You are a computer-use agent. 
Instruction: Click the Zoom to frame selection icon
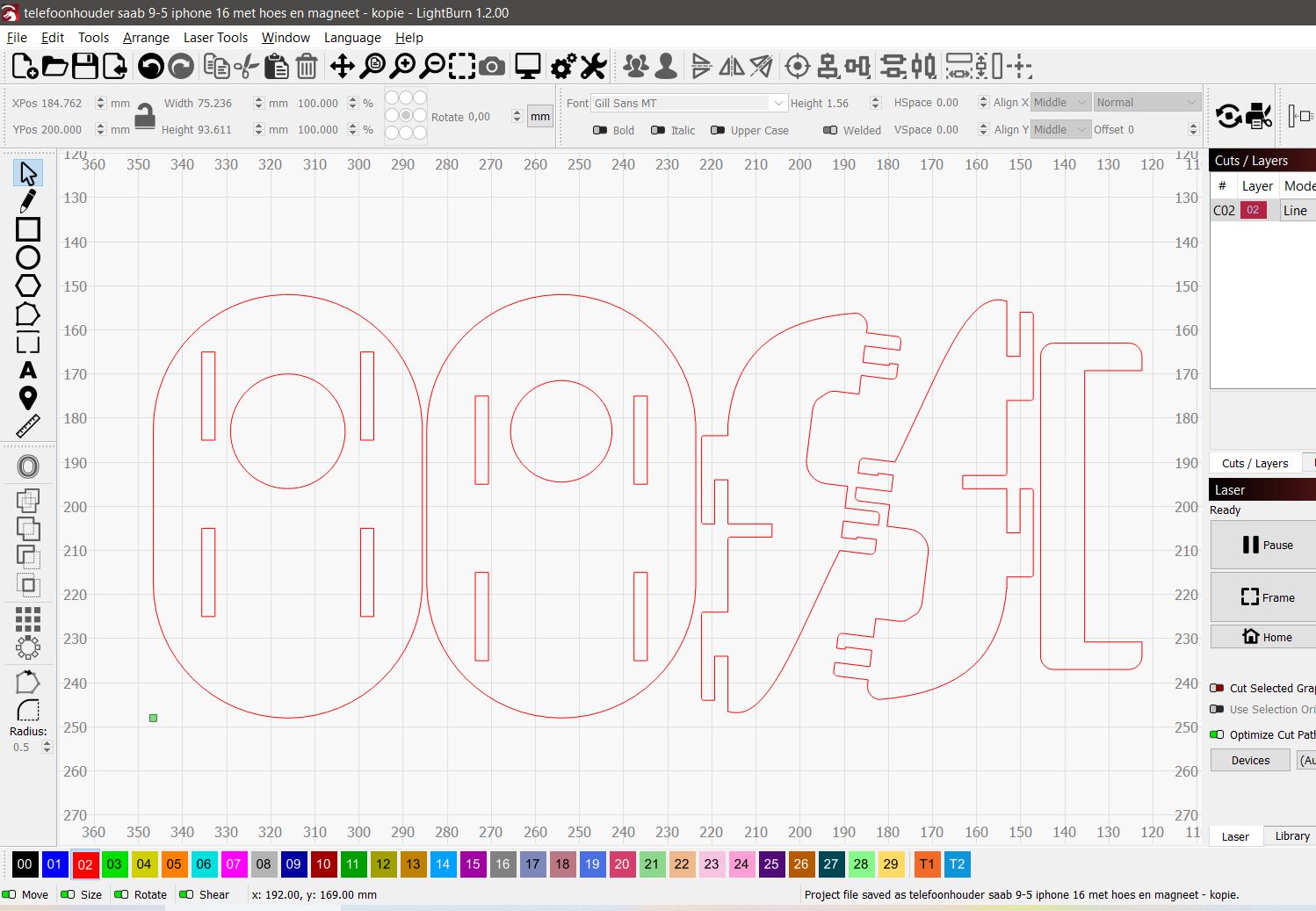coord(462,66)
